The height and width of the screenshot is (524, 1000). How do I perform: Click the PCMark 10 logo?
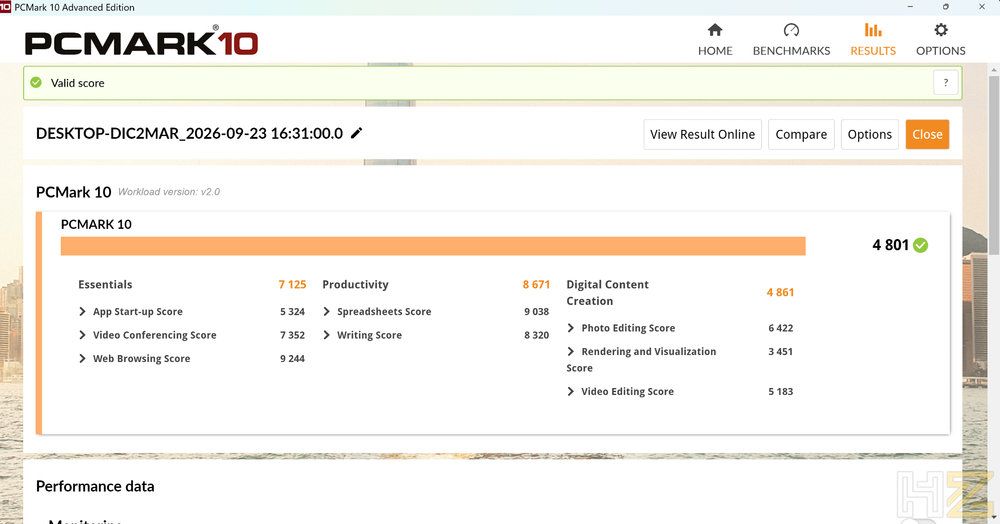[x=141, y=42]
